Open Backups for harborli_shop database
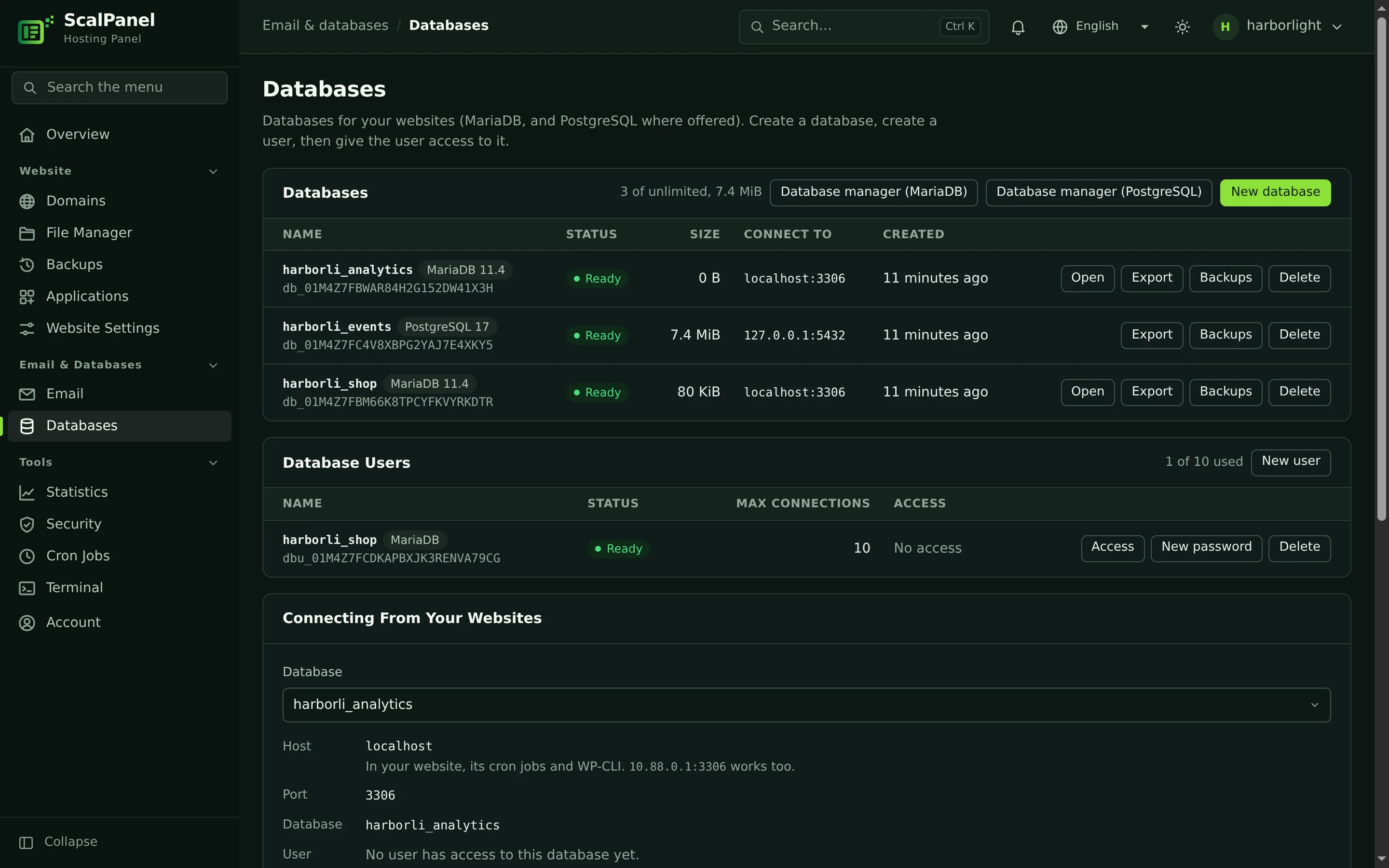 coord(1226,392)
